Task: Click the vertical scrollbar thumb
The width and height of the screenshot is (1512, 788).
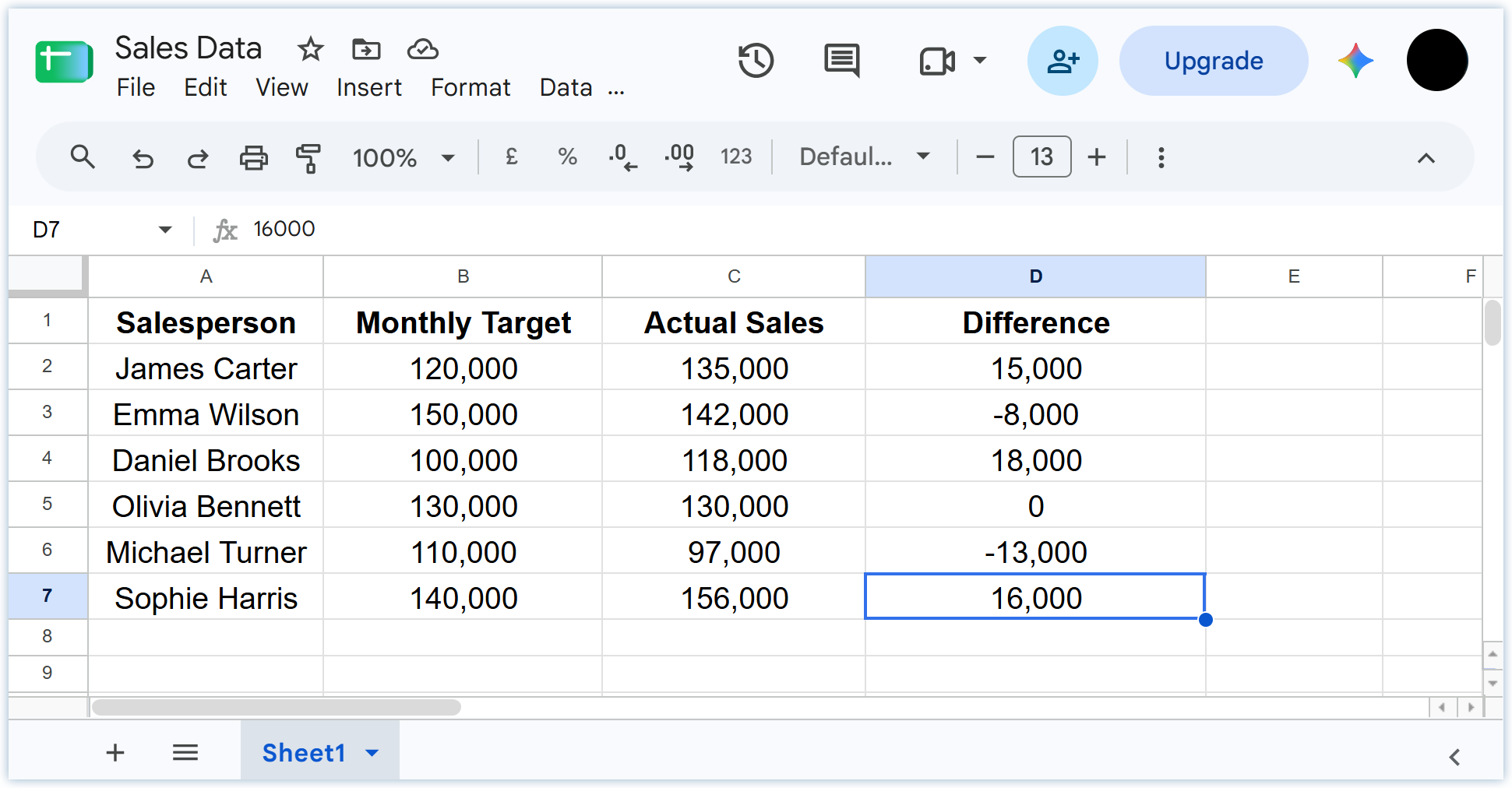Action: [x=1493, y=322]
